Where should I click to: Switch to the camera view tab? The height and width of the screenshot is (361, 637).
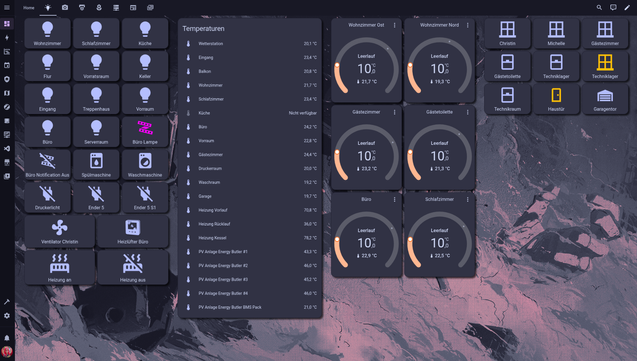pos(65,8)
